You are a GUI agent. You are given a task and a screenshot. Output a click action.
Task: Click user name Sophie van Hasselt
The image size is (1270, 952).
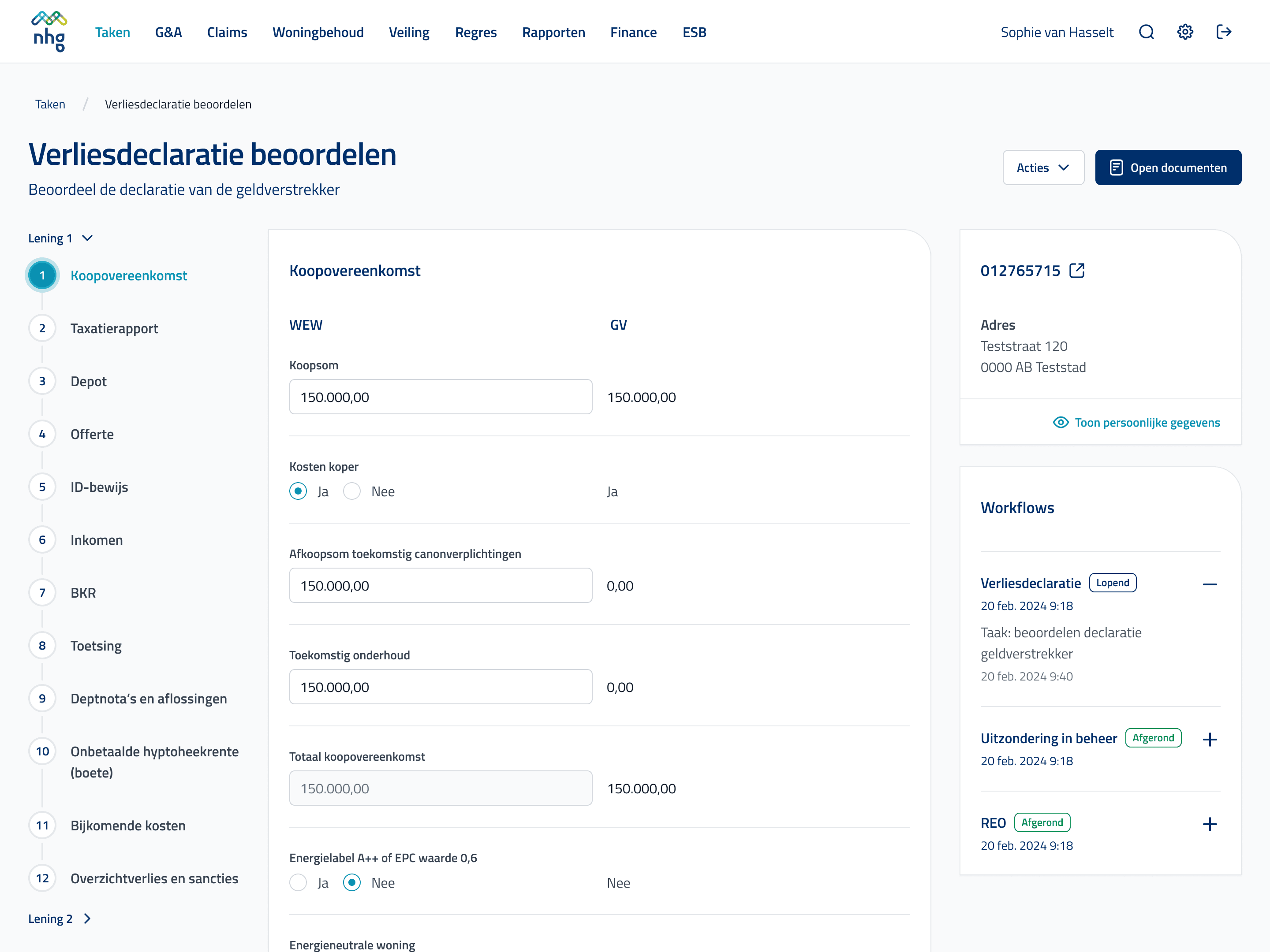1057,32
